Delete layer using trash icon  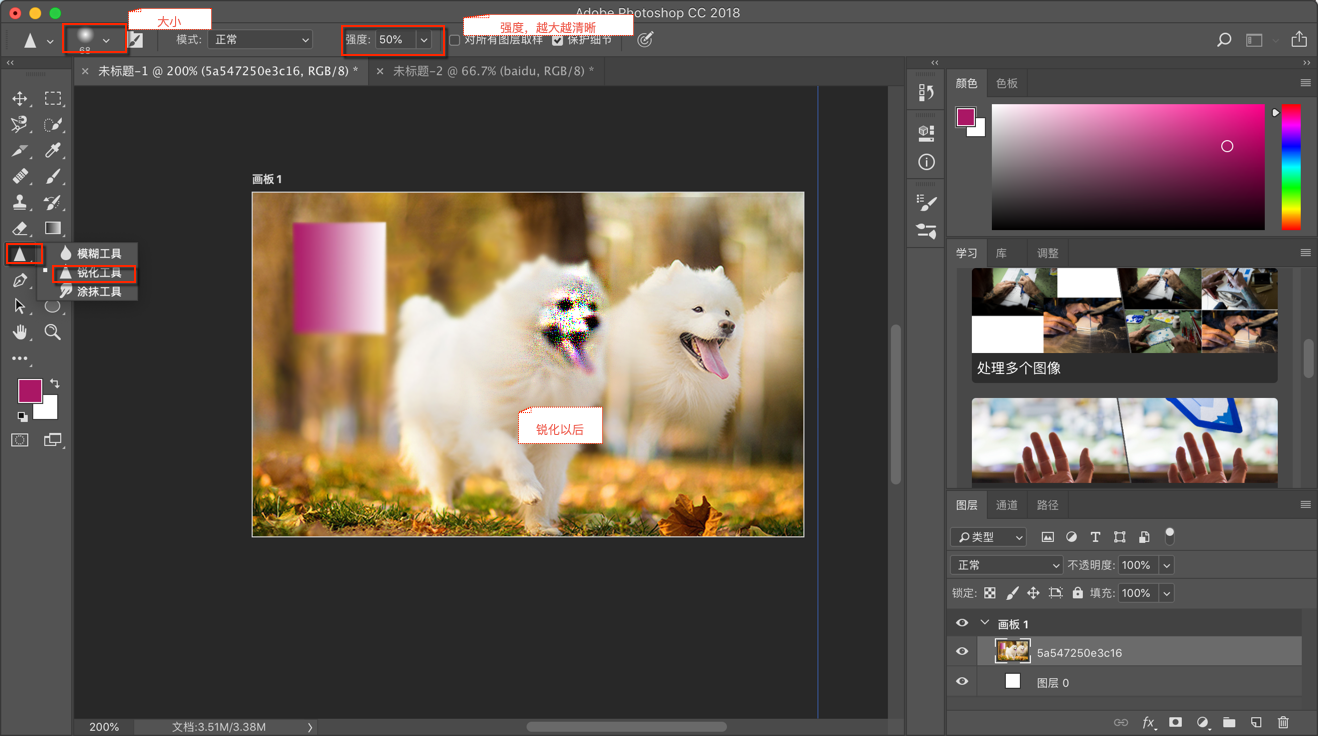coord(1283,722)
